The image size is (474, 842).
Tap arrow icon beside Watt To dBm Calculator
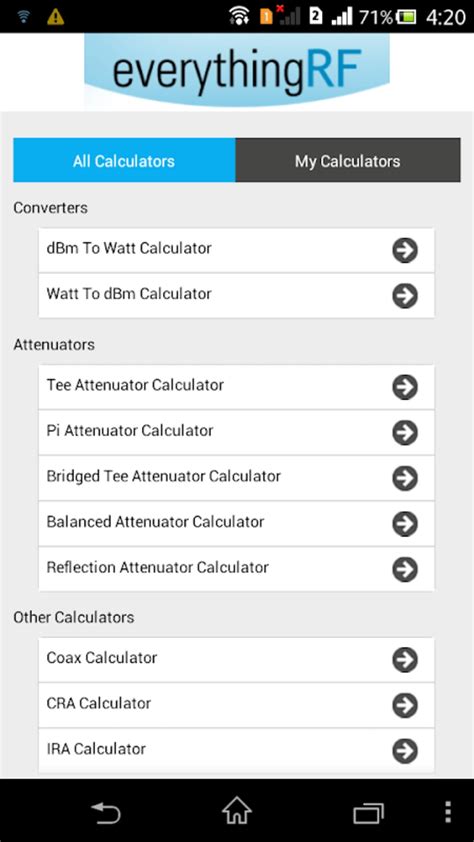pos(405,295)
